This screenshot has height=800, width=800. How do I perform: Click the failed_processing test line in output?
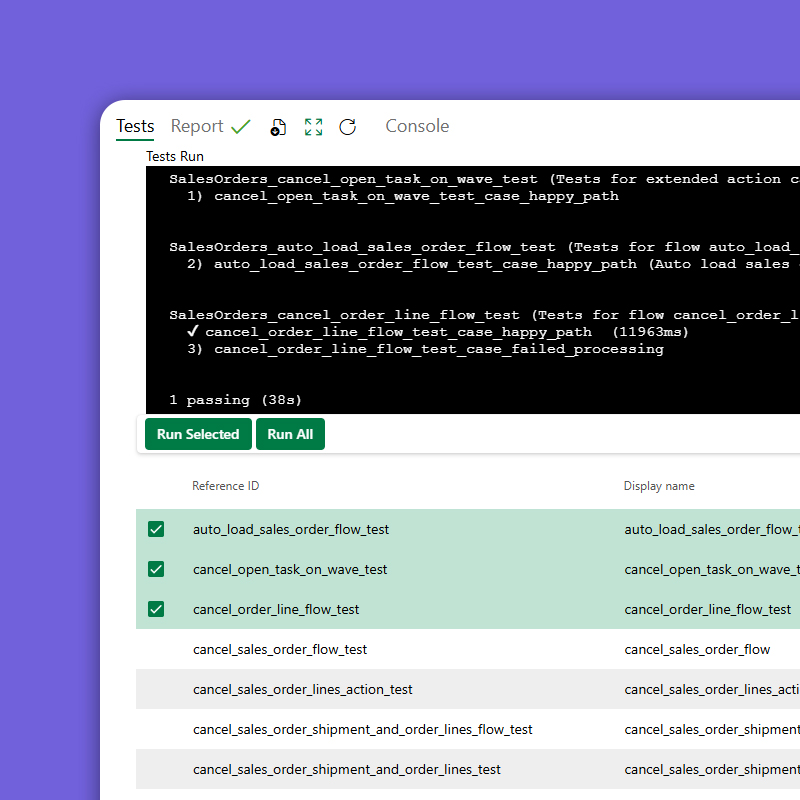(438, 349)
